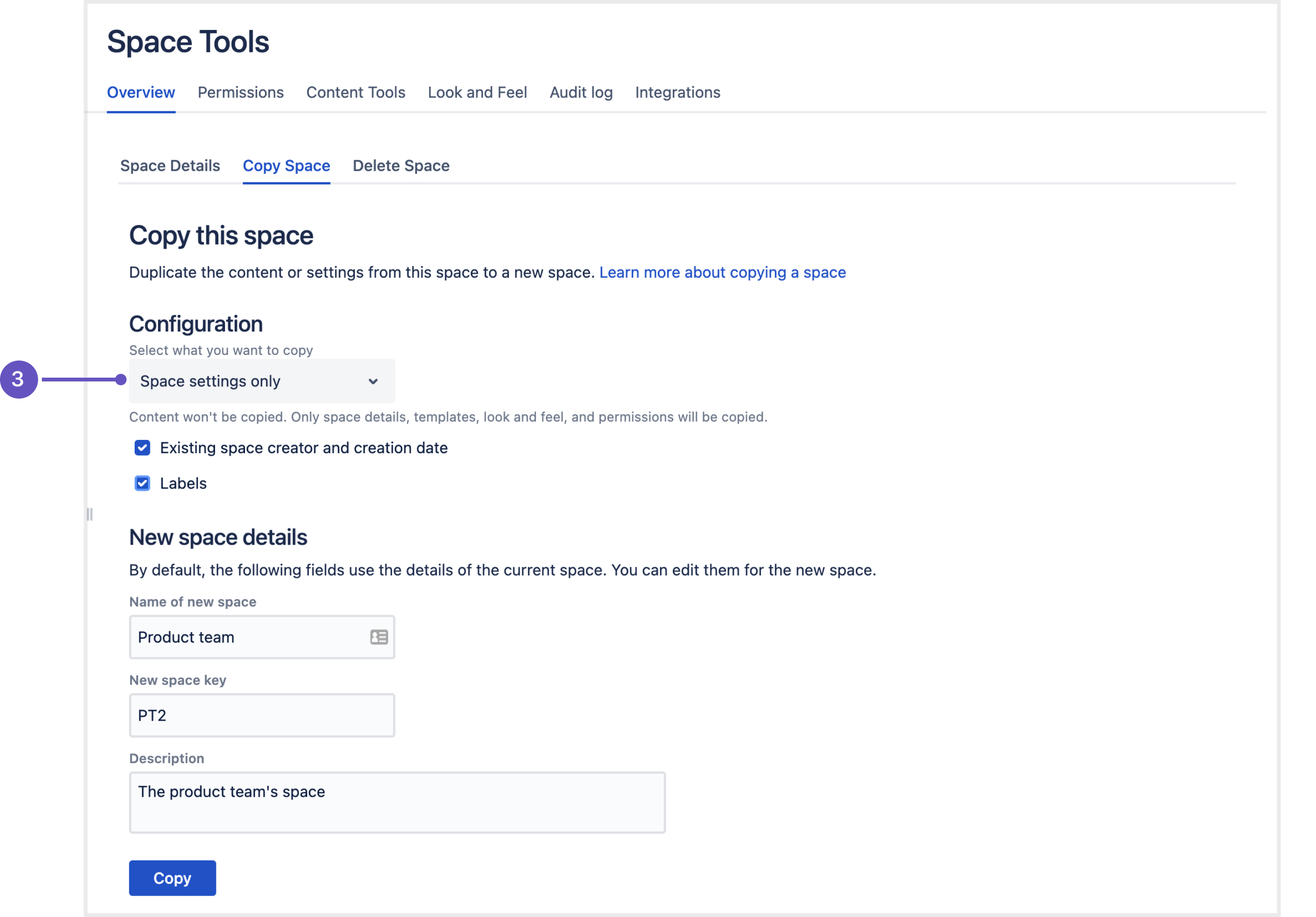The width and height of the screenshot is (1316, 917).
Task: Uncheck the Labels checkbox
Action: coord(142,483)
